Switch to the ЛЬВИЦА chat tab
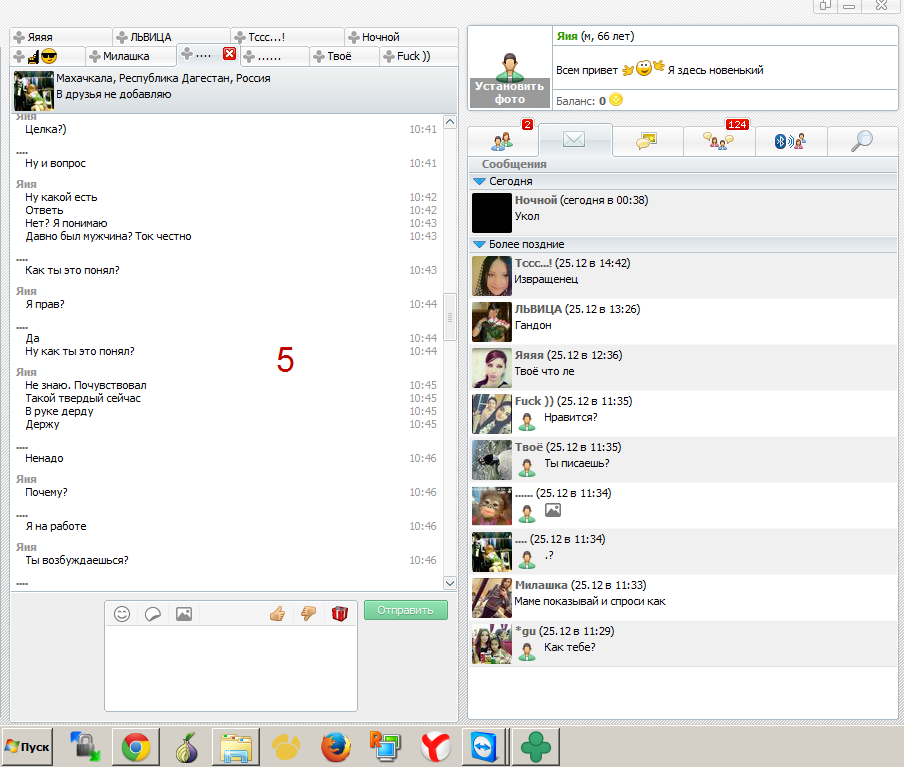 tap(171, 37)
